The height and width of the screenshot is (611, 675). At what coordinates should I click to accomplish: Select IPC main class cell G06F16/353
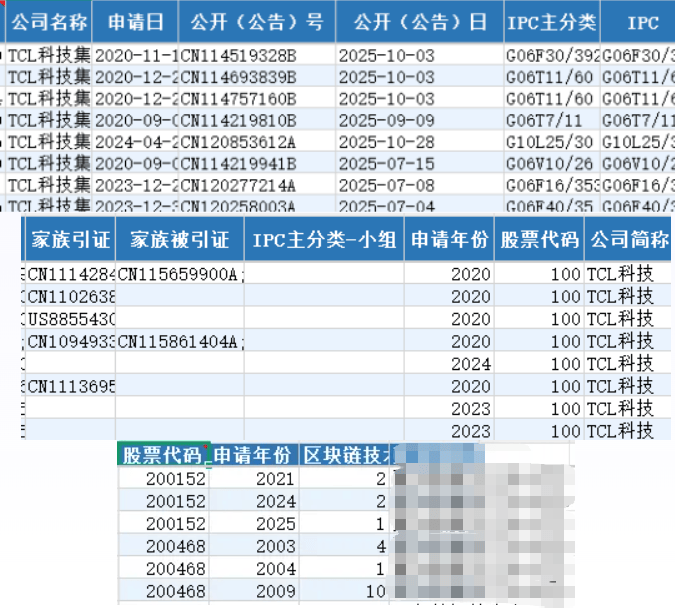(x=552, y=186)
